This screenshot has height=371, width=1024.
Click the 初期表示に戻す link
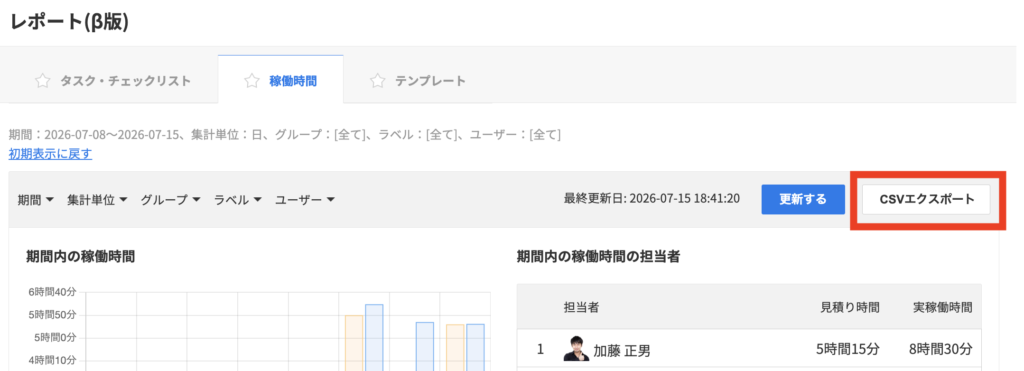50,154
